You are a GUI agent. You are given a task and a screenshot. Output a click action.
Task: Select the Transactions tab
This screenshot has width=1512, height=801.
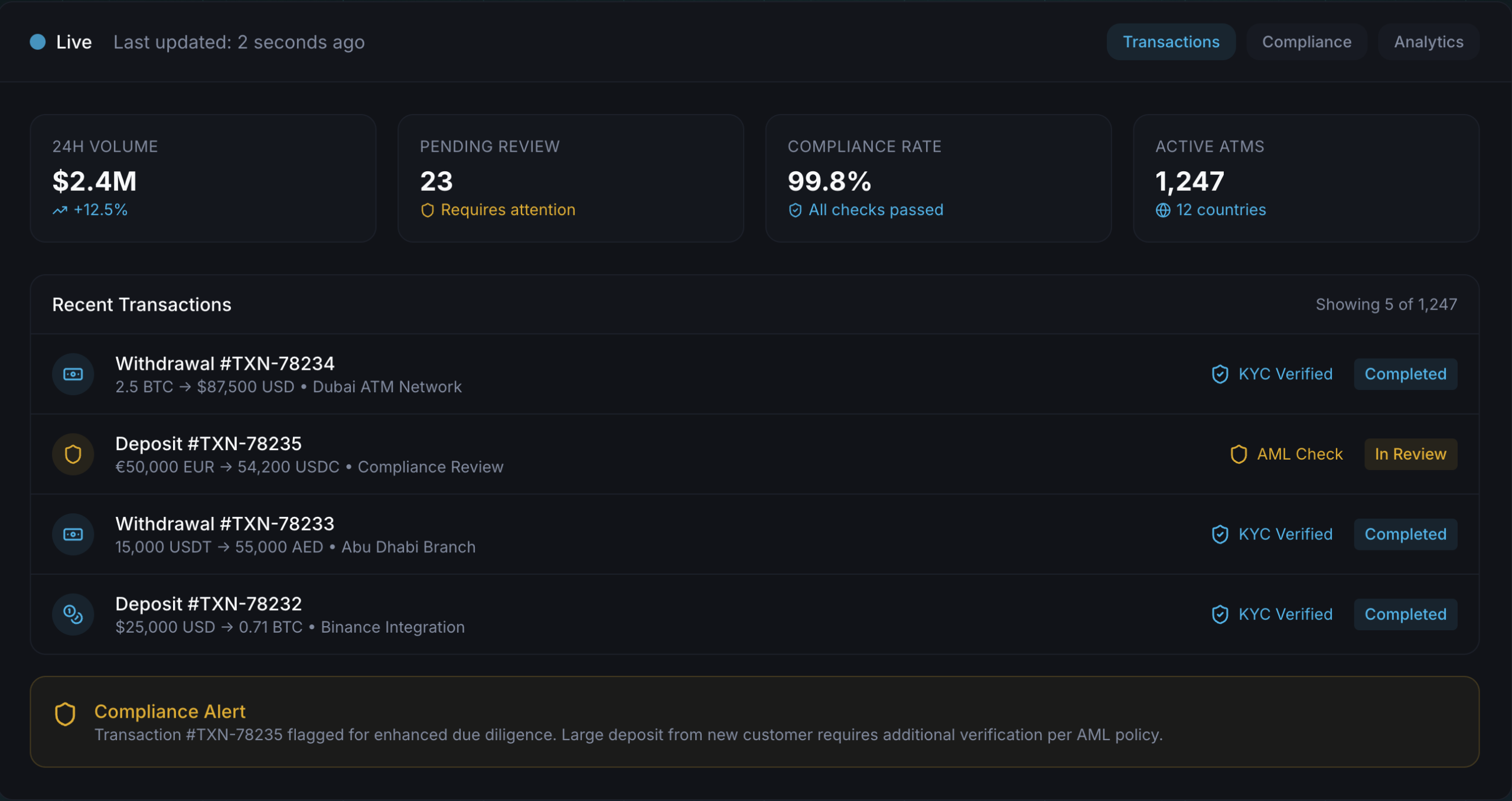coord(1171,42)
